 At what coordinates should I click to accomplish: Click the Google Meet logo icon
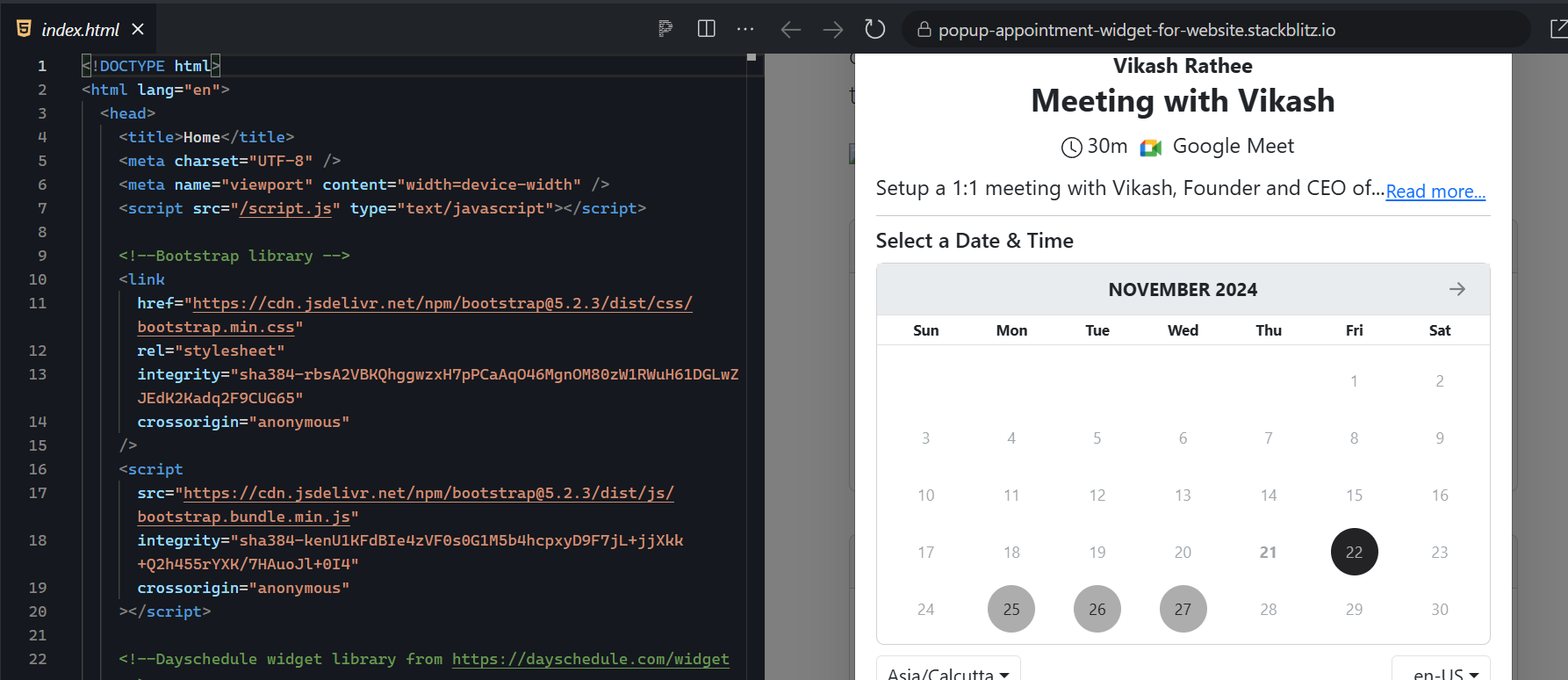point(1150,148)
